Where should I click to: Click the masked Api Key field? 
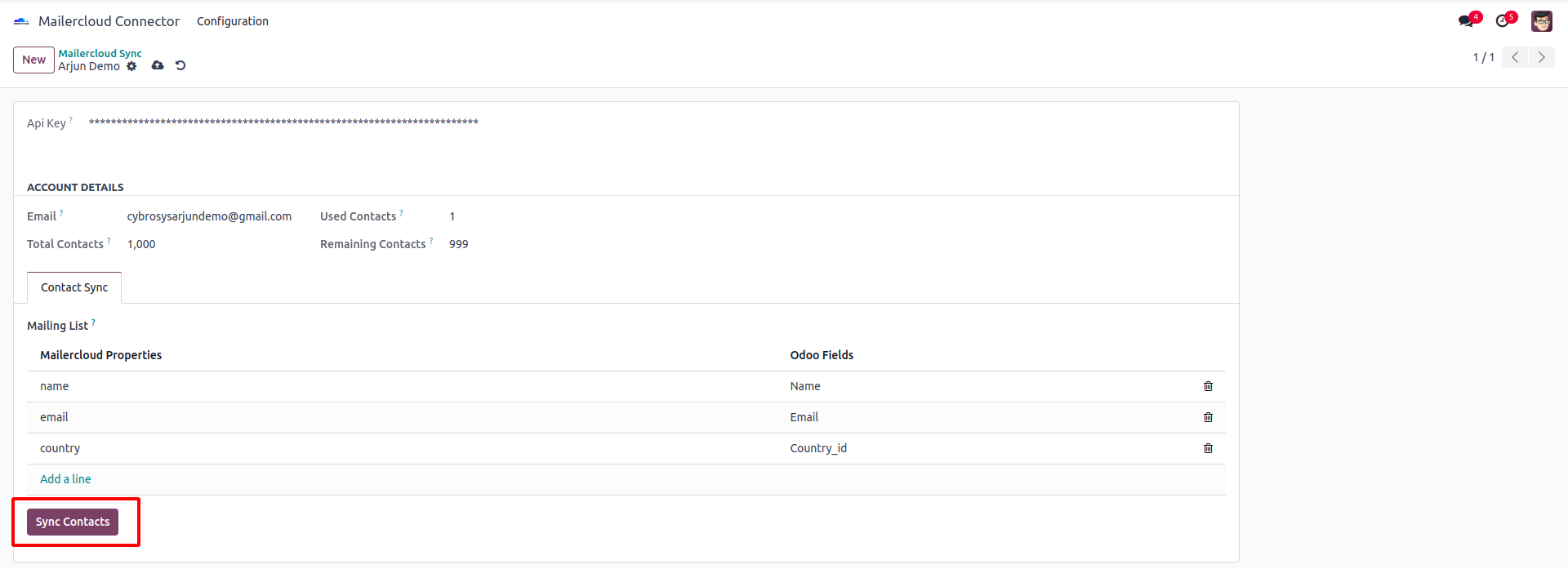pos(283,122)
